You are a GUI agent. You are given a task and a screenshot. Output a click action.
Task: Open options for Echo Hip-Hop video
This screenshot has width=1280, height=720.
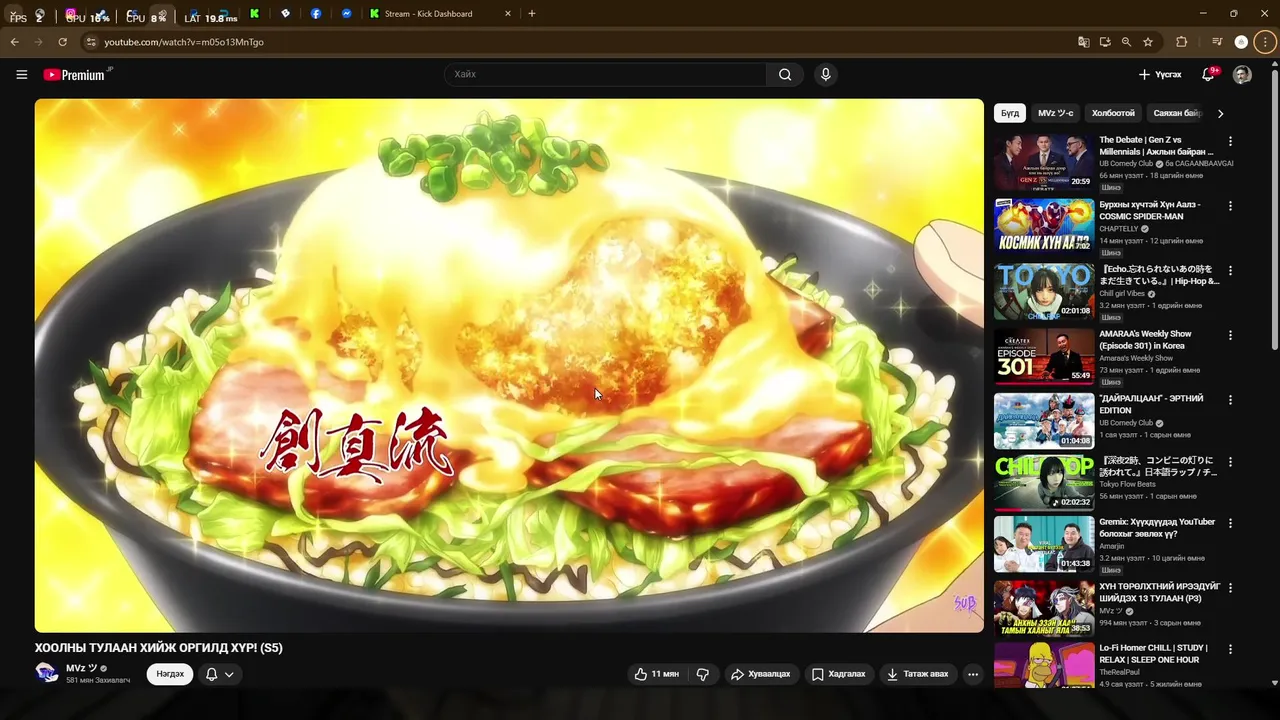[x=1230, y=271]
